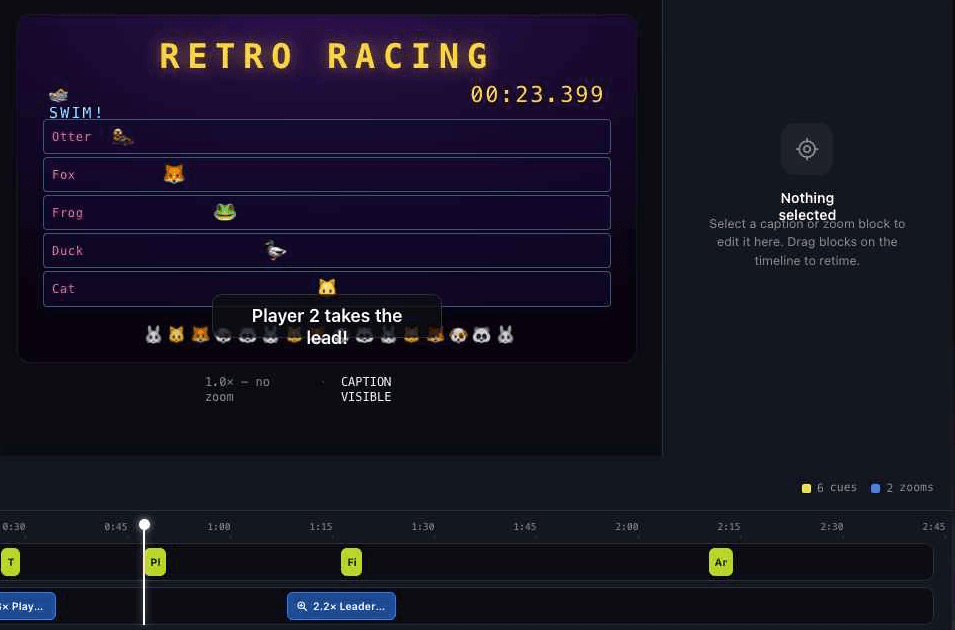This screenshot has width=955, height=630.
Task: Click the 1:15 mark on the timeline ruler
Action: click(x=320, y=526)
